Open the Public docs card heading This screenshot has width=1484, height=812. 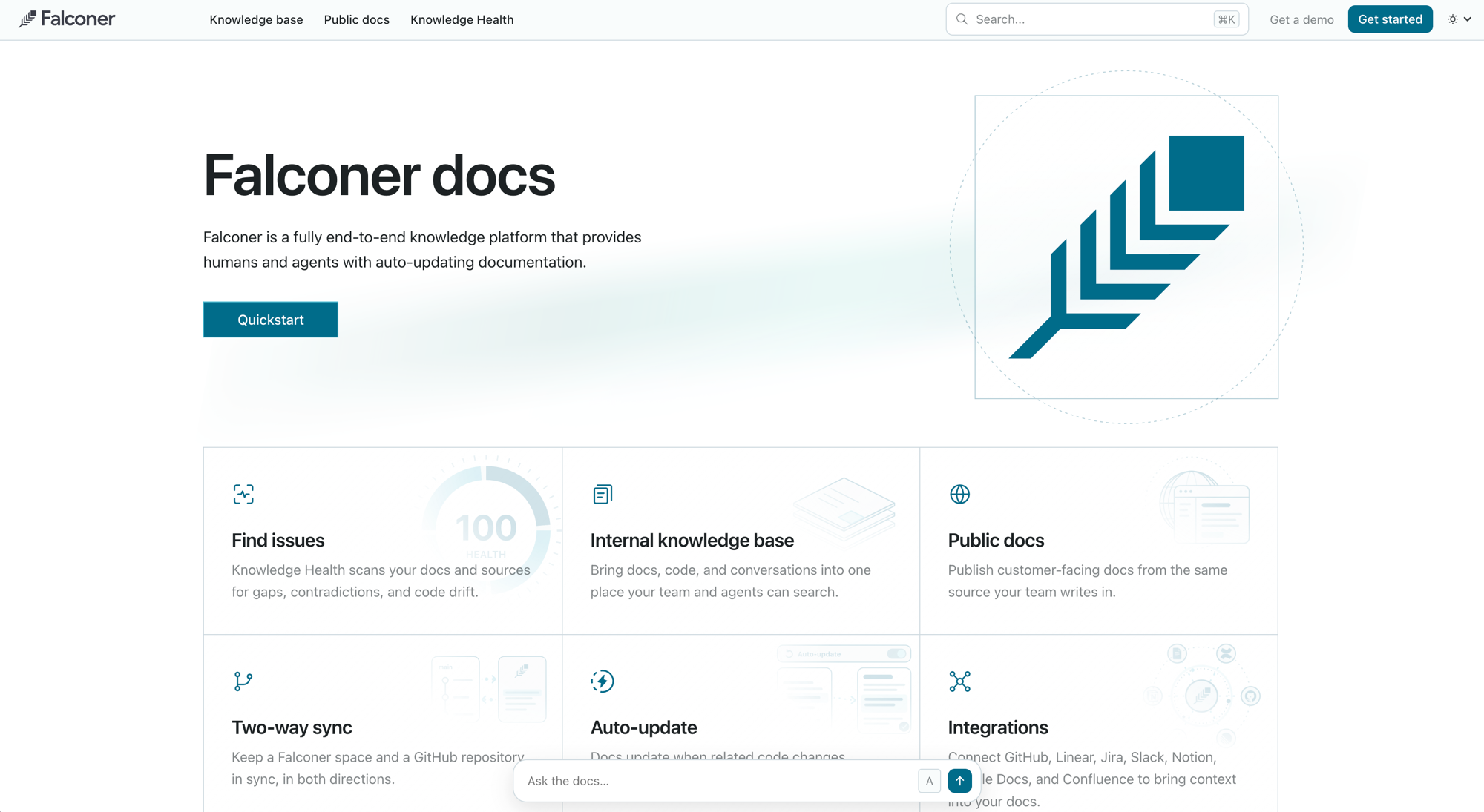[996, 541]
